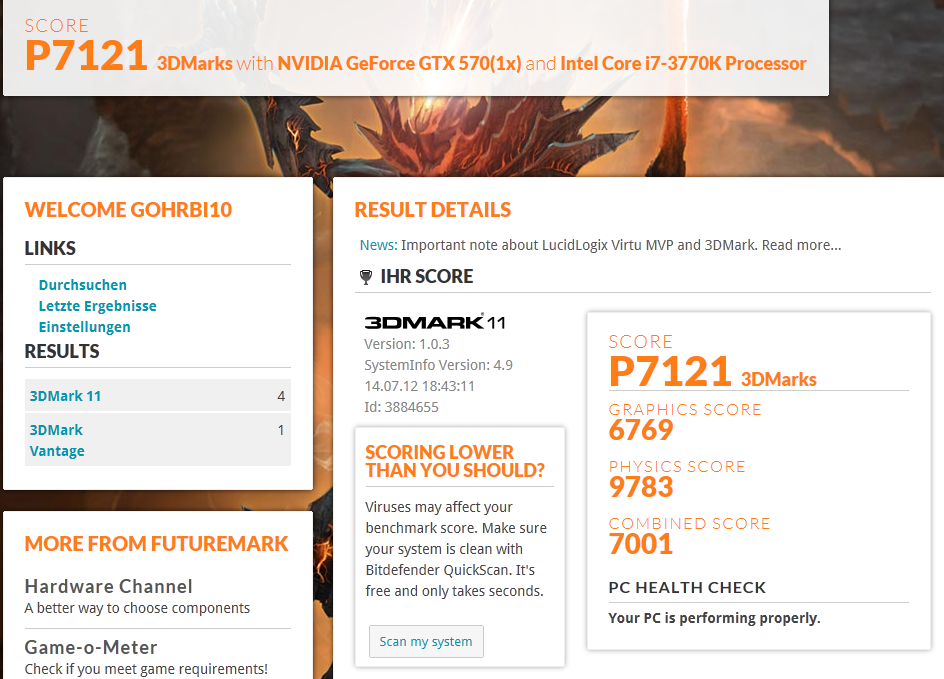Click SystemInfo Version: 4.9 text

click(x=438, y=365)
